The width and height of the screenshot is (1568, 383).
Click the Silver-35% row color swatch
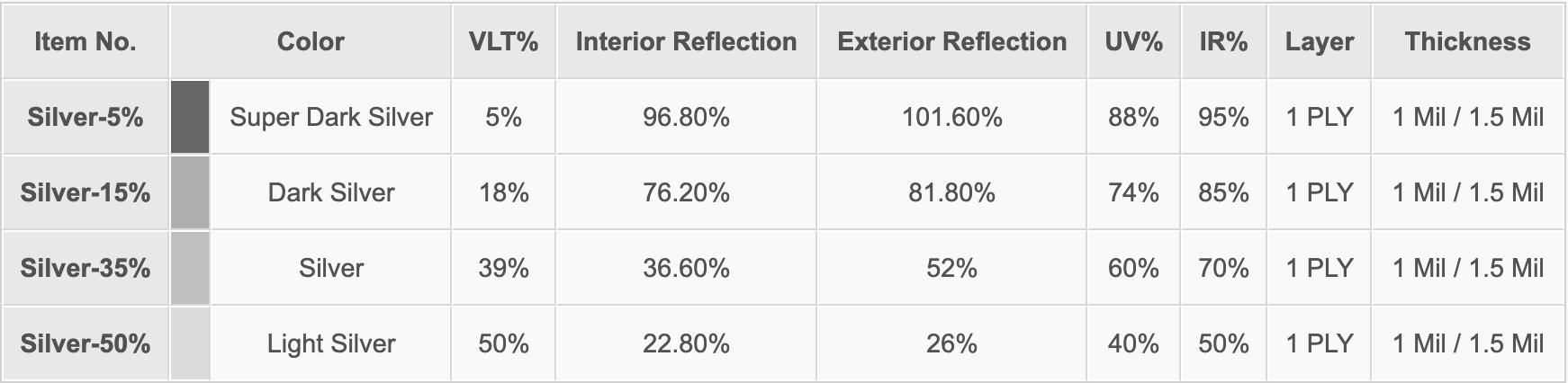point(190,268)
